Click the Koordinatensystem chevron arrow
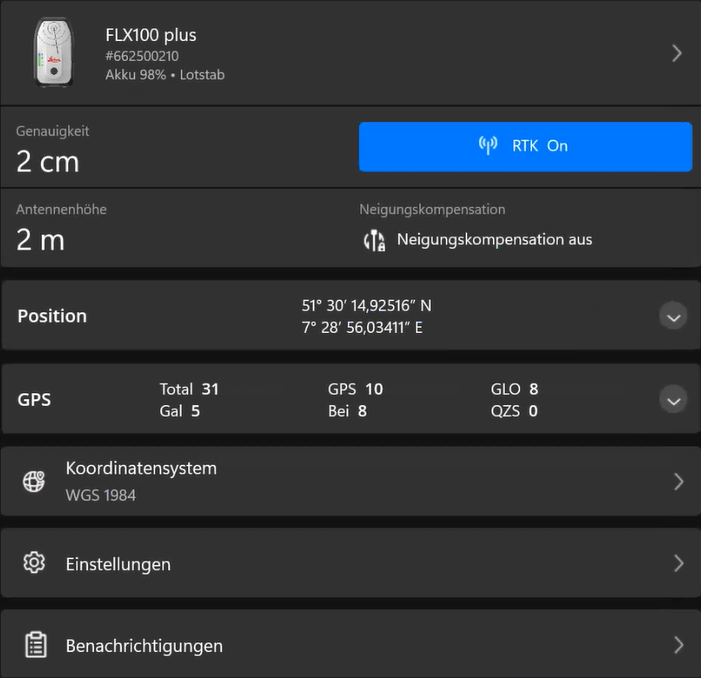Viewport: 701px width, 678px height. 678,481
